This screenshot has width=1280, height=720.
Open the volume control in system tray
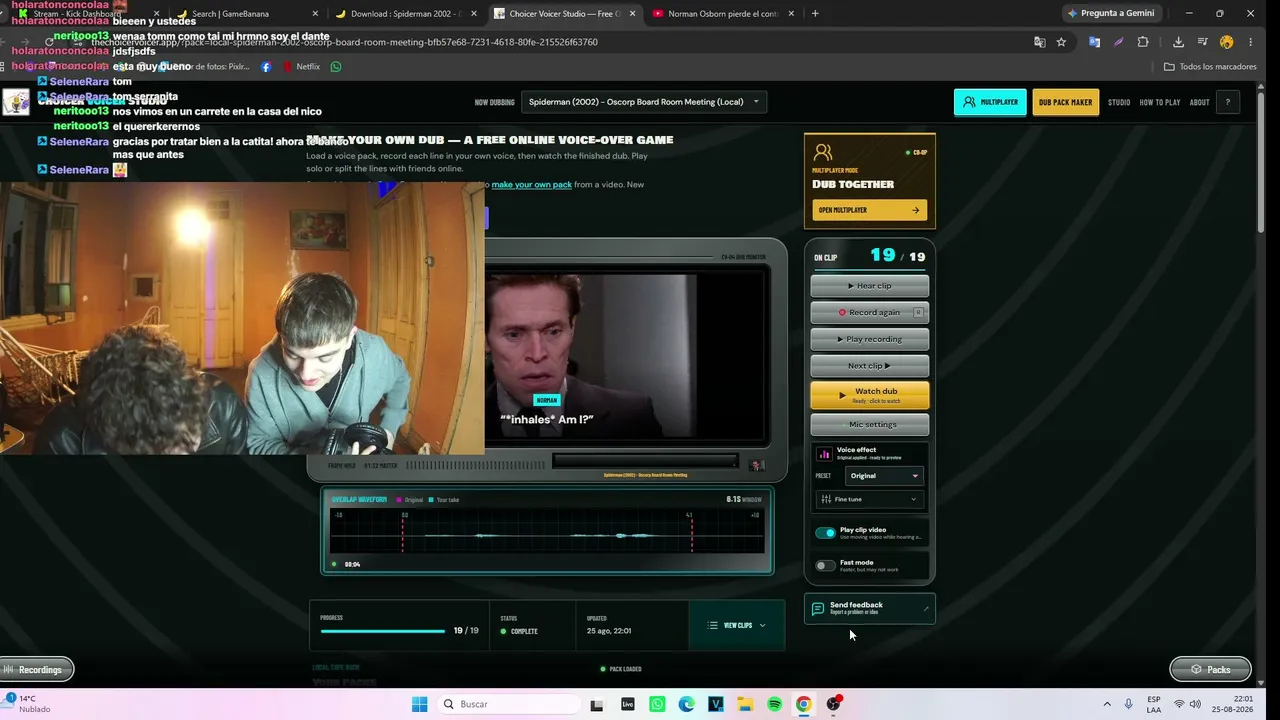[1195, 704]
